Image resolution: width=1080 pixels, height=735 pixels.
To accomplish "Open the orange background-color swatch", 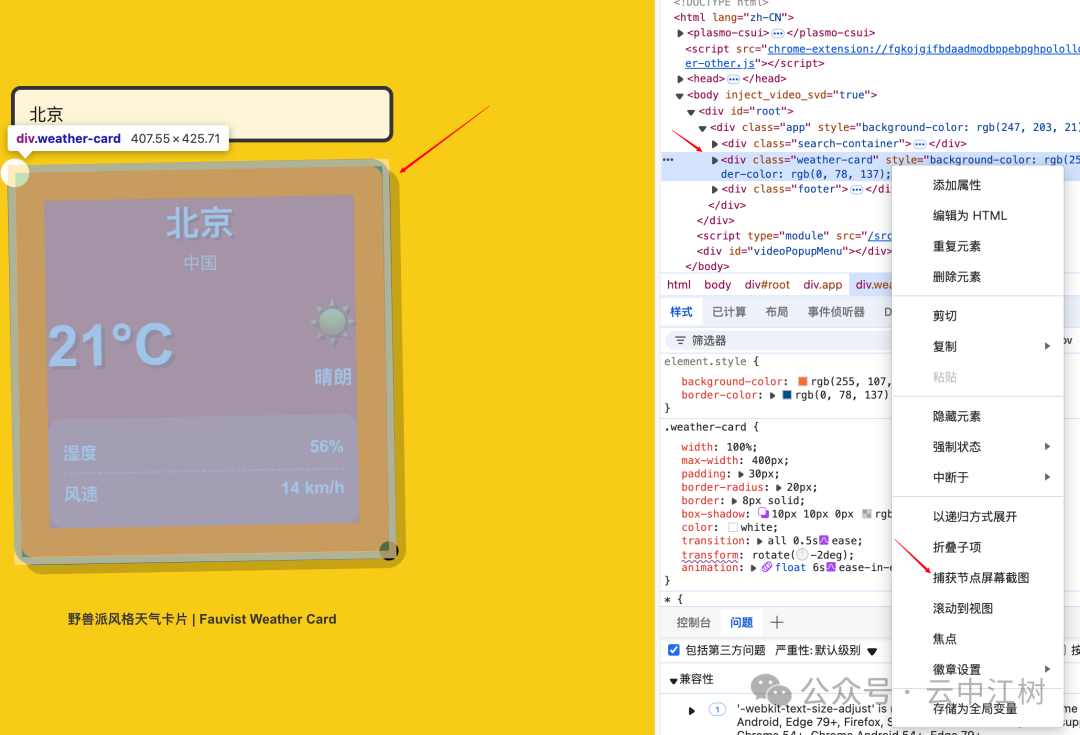I will (x=802, y=381).
